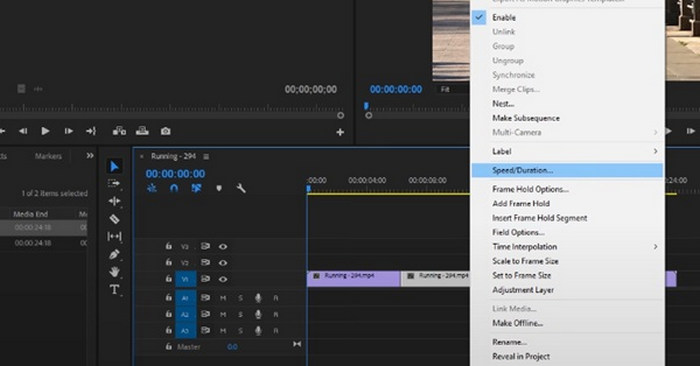Toggle Snap in the timeline
The height and width of the screenshot is (366, 700).
(174, 188)
